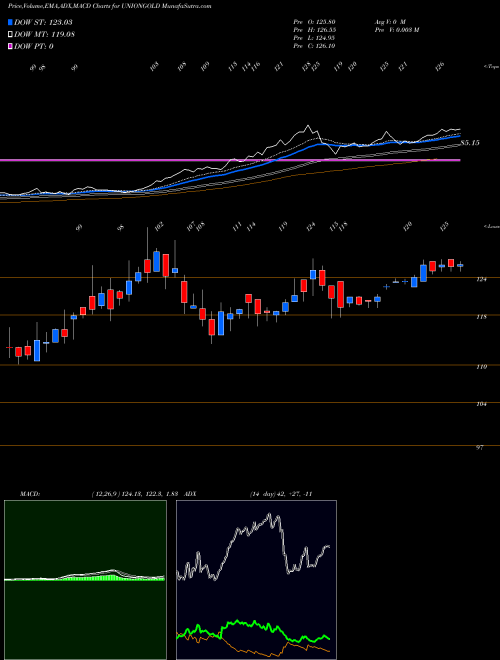This screenshot has width=500, height=660.
Task: Click the Pre O: 125.80 open value
Action: (314, 21)
